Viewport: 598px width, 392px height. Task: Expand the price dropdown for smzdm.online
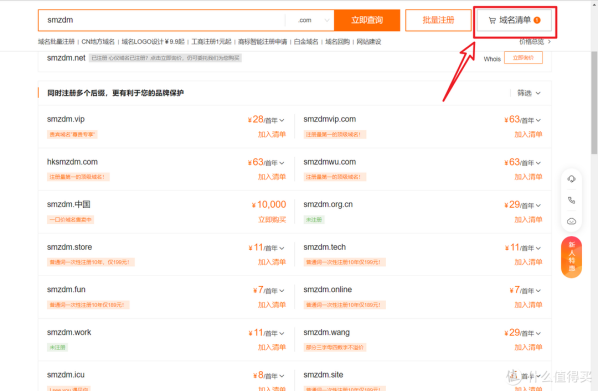point(538,291)
